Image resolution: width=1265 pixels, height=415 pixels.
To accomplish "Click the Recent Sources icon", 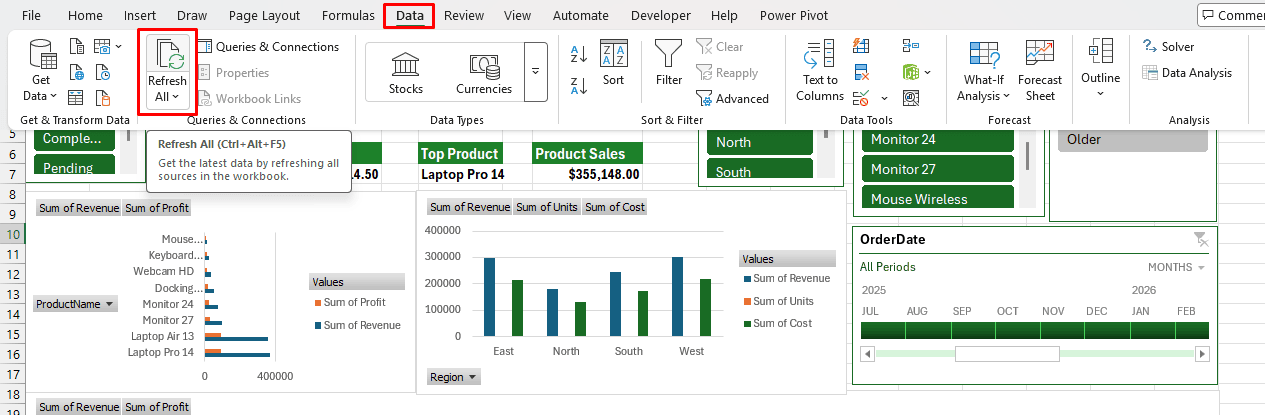I will coord(103,72).
